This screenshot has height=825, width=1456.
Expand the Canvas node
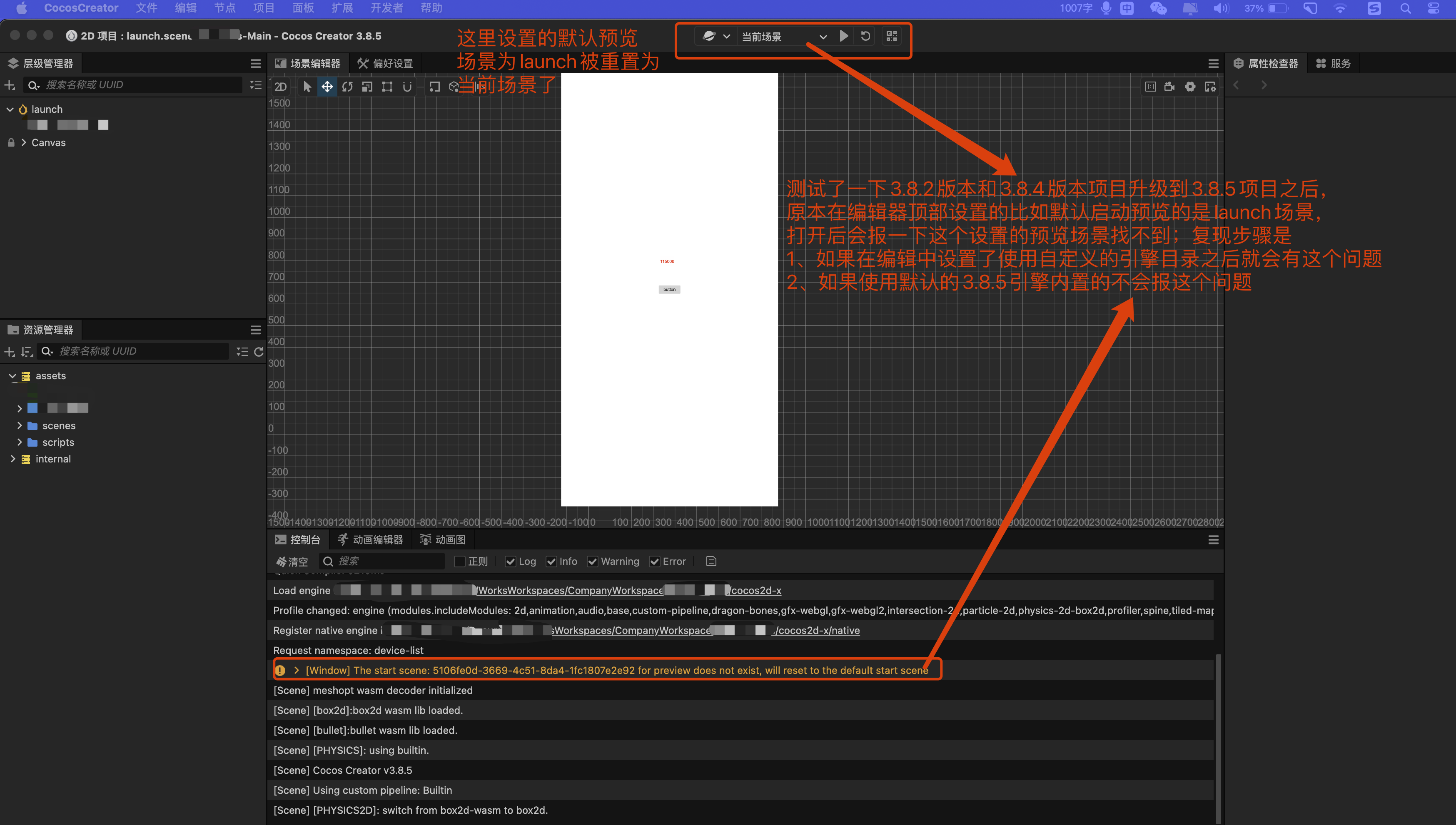[24, 143]
